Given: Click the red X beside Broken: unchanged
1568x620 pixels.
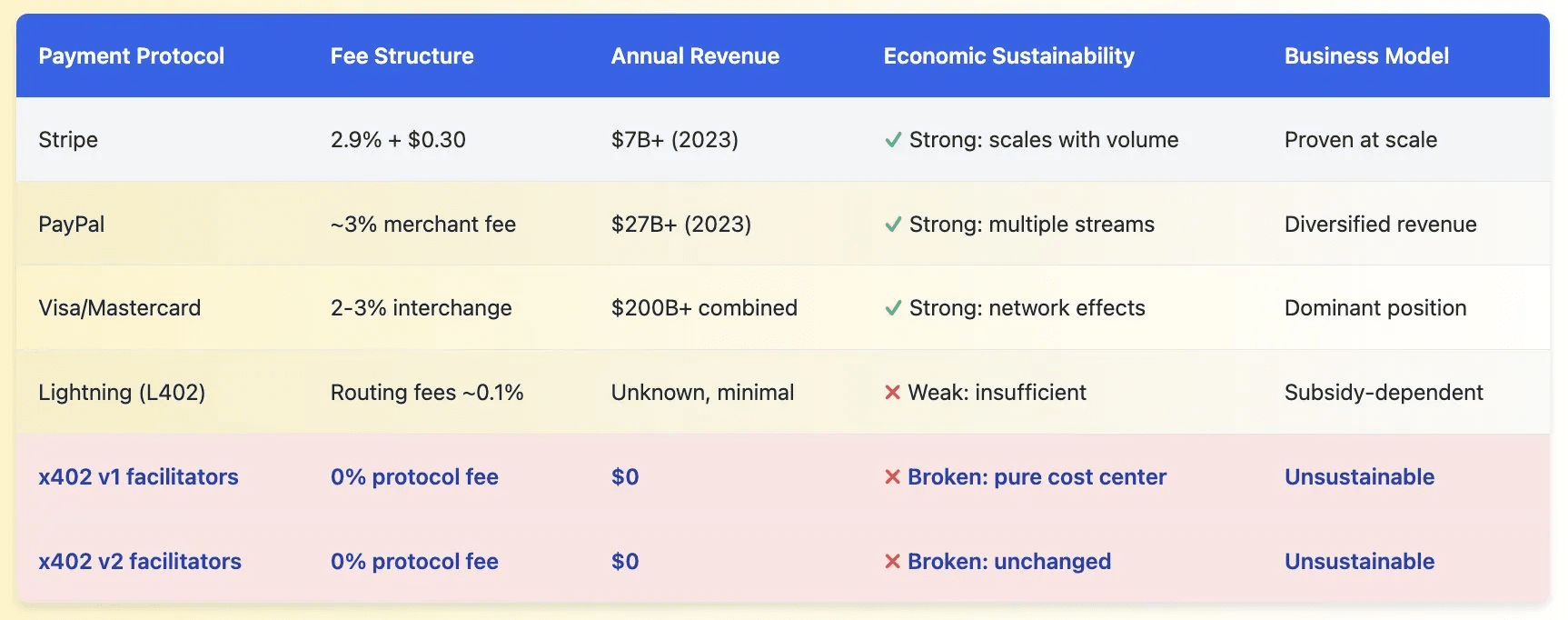Looking at the screenshot, I should 892,562.
